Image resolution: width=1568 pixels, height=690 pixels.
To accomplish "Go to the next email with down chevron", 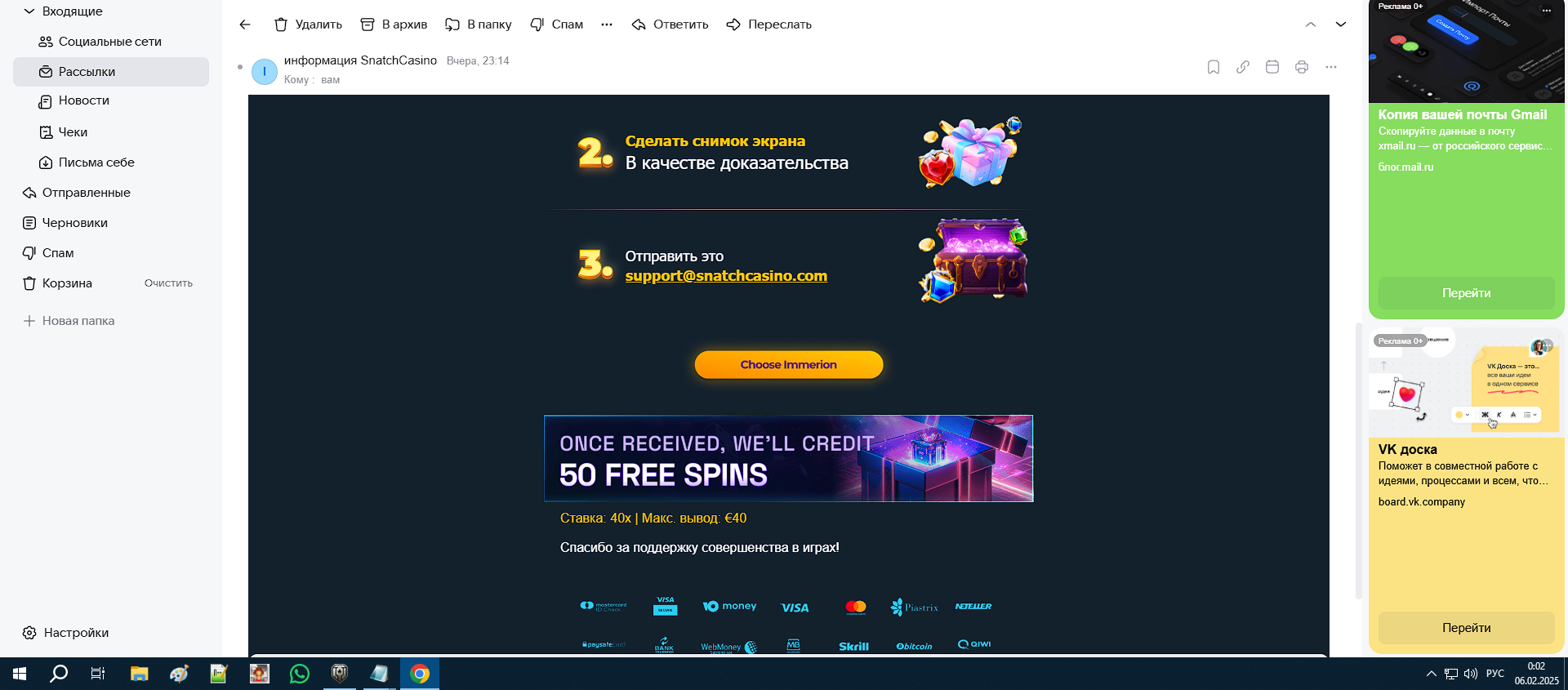I will click(x=1341, y=24).
